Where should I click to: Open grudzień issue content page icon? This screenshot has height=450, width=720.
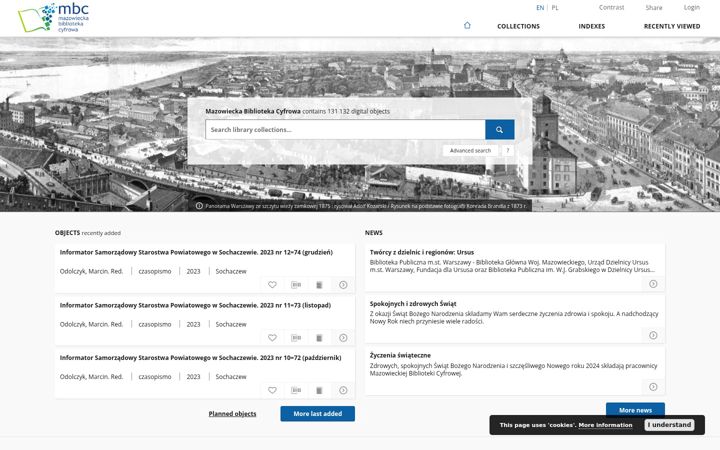[319, 285]
